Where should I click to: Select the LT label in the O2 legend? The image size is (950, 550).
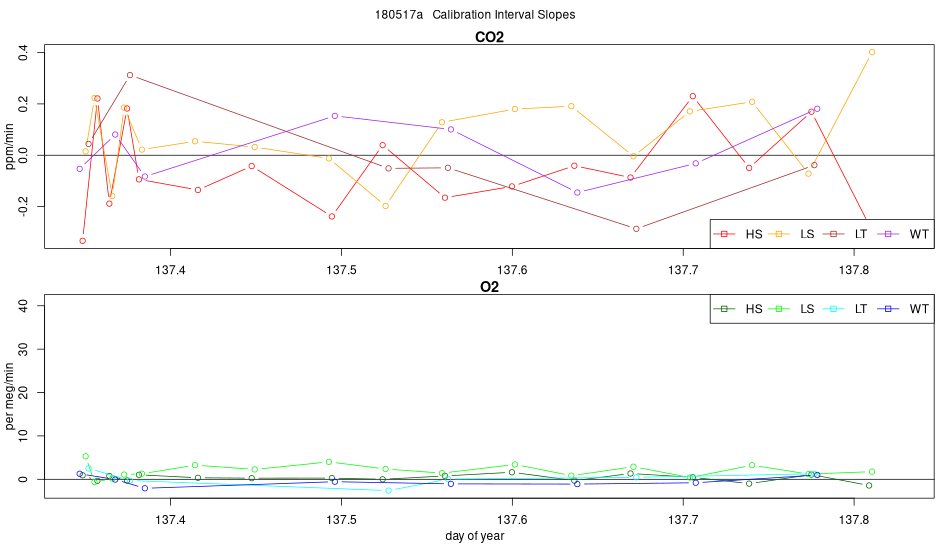click(860, 309)
